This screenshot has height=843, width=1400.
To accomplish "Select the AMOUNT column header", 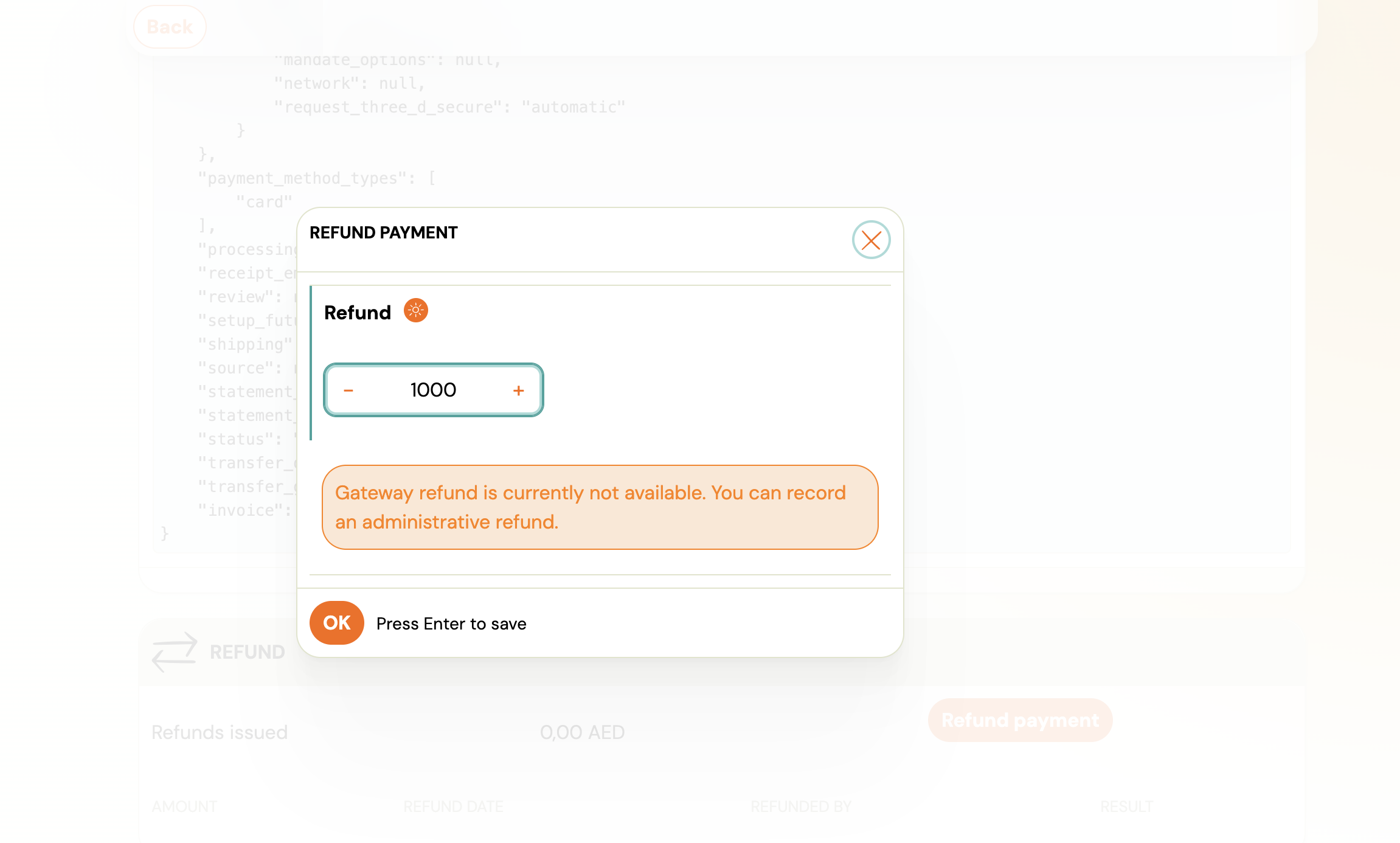I will click(x=184, y=806).
